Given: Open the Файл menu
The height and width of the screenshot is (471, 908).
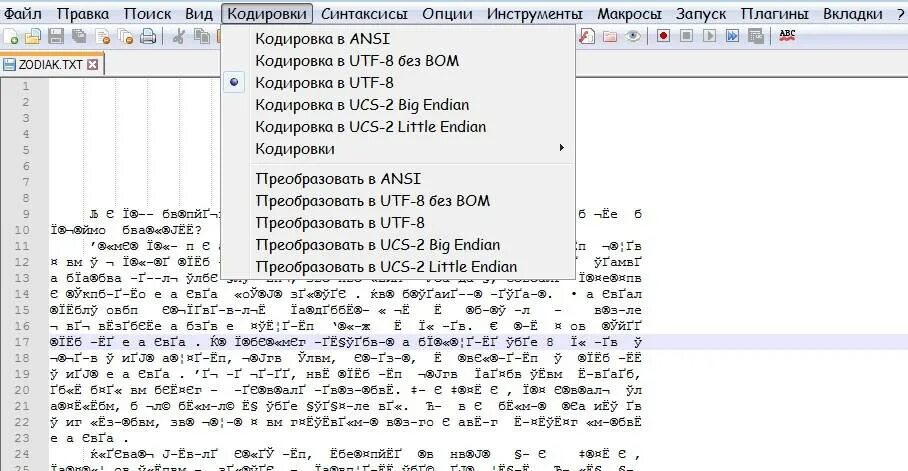Looking at the screenshot, I should tap(23, 13).
